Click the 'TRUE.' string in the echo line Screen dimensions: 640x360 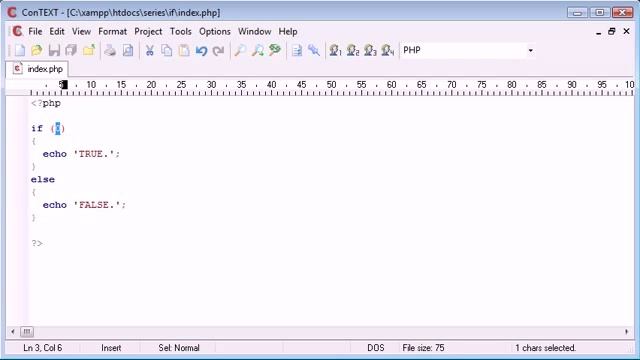pyautogui.click(x=94, y=154)
